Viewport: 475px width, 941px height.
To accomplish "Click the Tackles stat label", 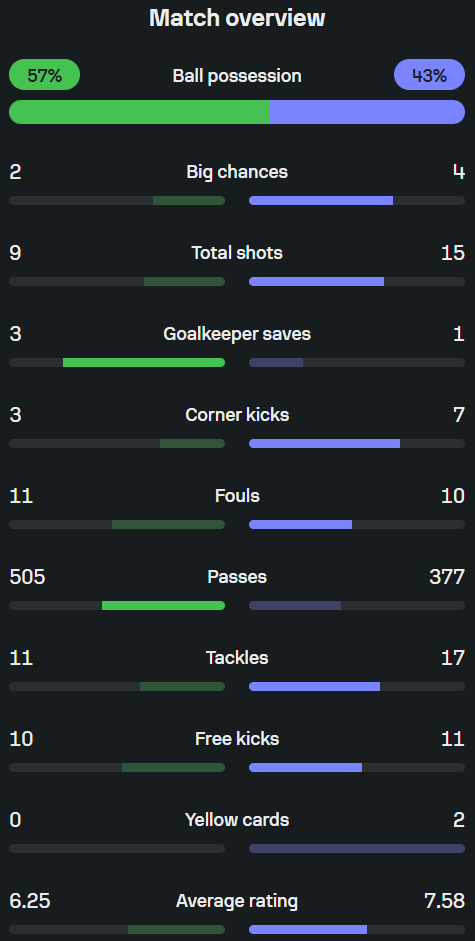I will 237,658.
